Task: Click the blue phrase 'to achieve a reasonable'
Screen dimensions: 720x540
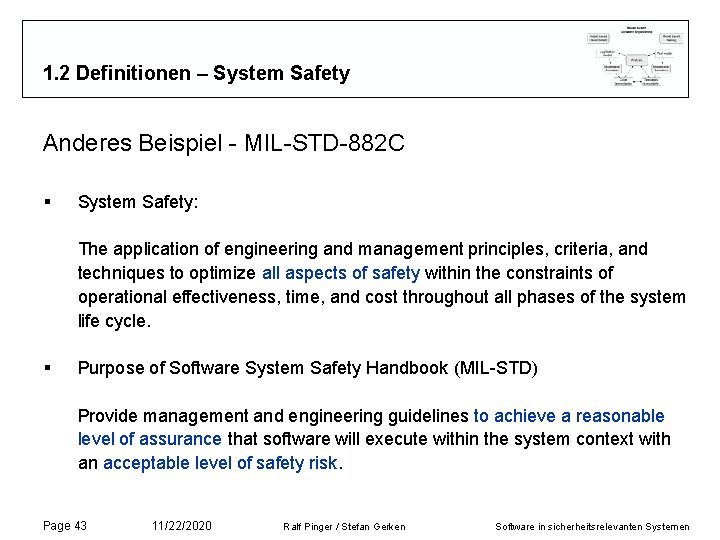Action: (569, 416)
